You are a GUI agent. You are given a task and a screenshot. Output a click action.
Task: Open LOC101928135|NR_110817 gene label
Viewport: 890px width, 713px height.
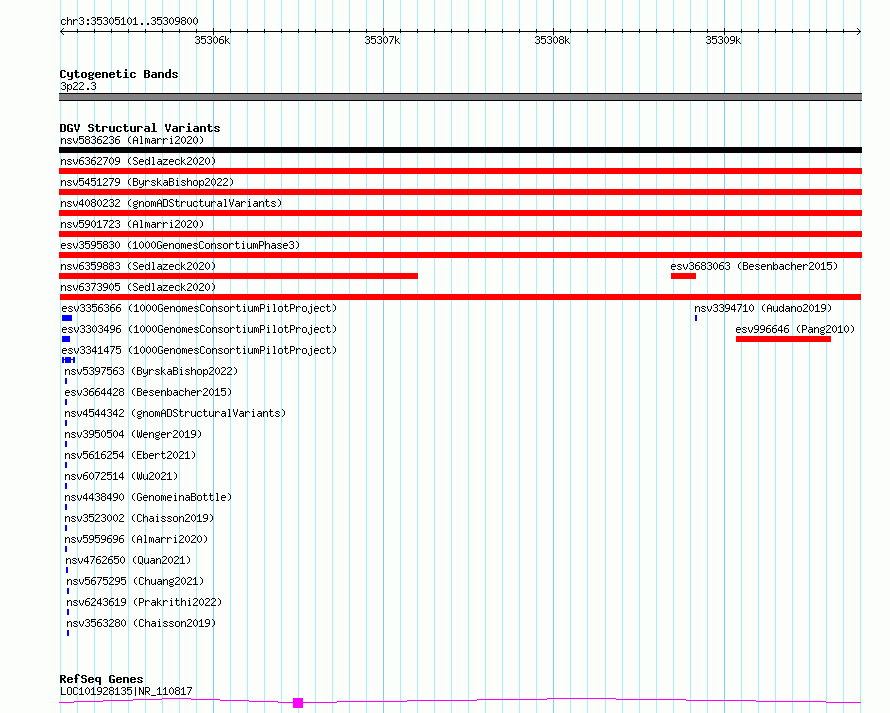126,691
